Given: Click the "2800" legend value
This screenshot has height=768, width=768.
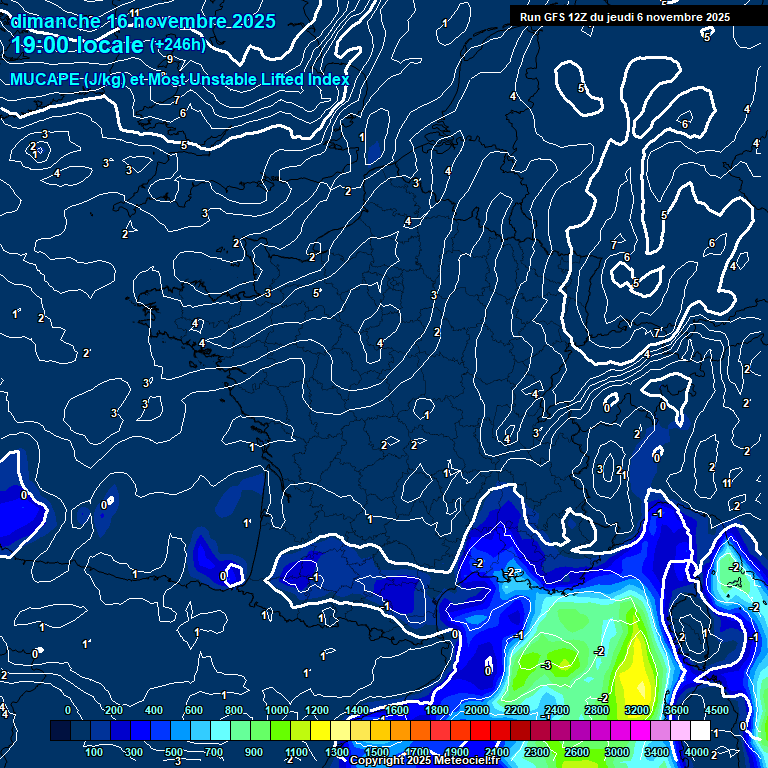Looking at the screenshot, I should [597, 710].
